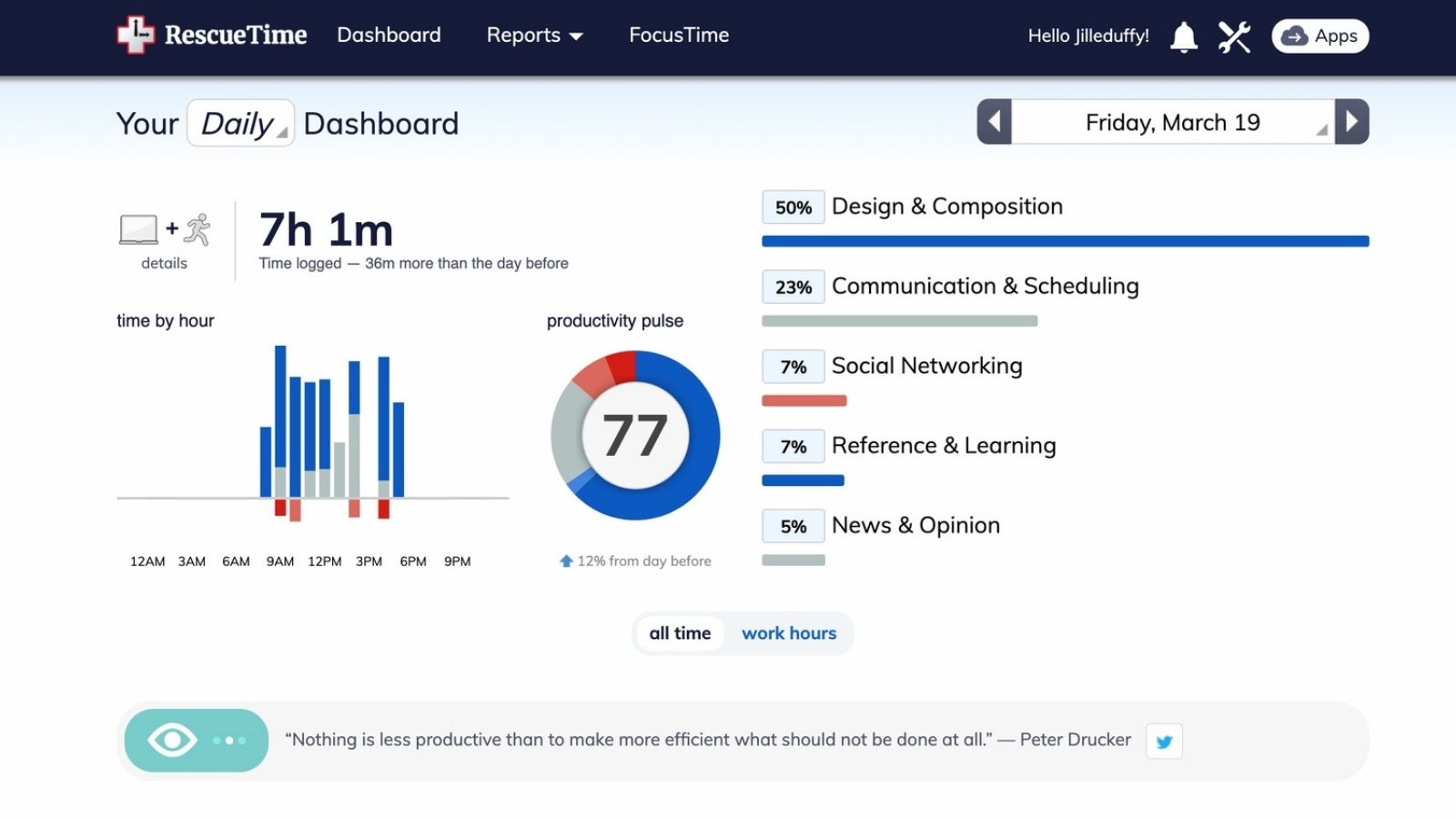Click the RescueTime brand name text

(236, 35)
